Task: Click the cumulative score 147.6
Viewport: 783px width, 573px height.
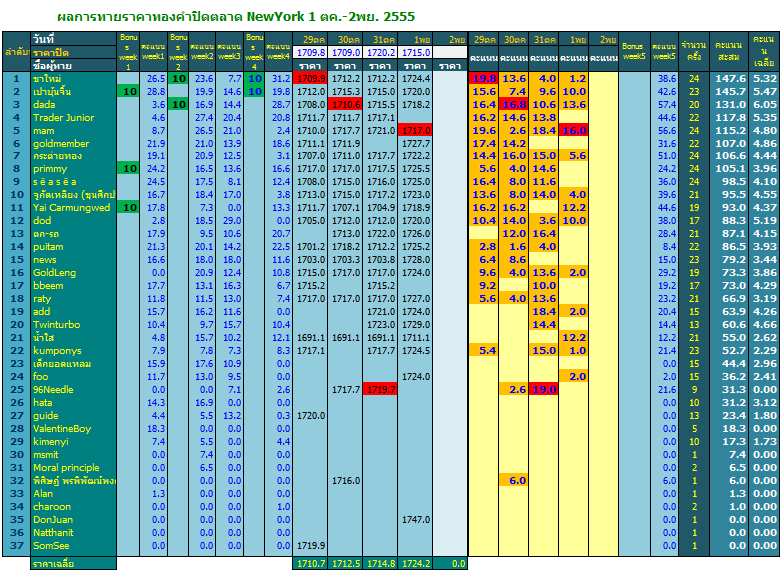Action: click(730, 78)
